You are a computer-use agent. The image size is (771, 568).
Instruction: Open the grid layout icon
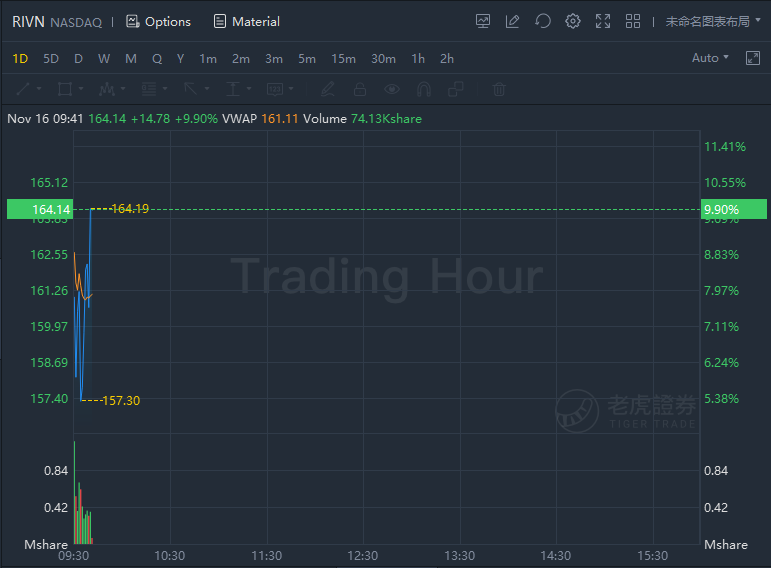[633, 21]
